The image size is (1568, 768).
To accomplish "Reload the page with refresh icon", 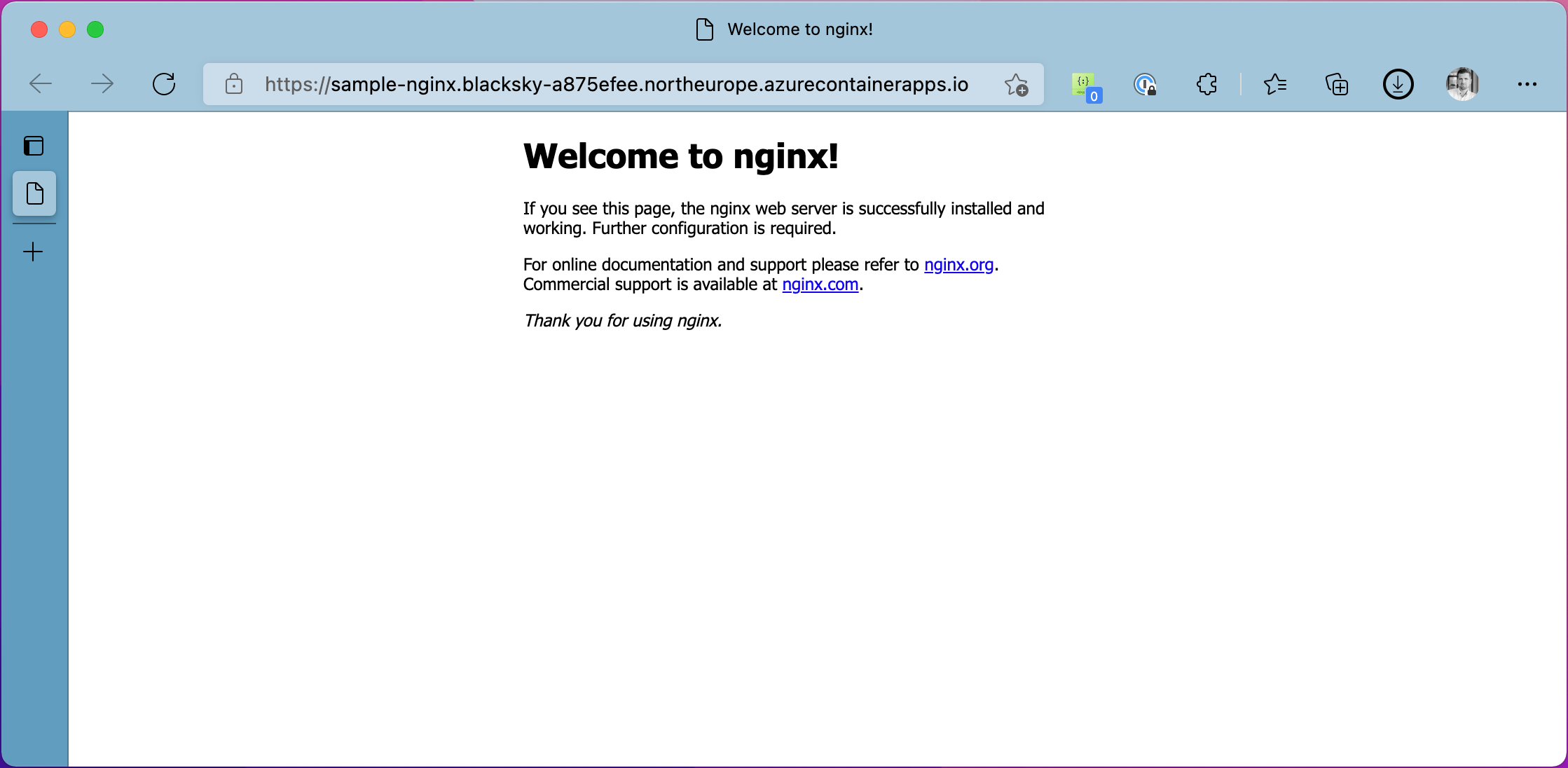I will click(164, 84).
